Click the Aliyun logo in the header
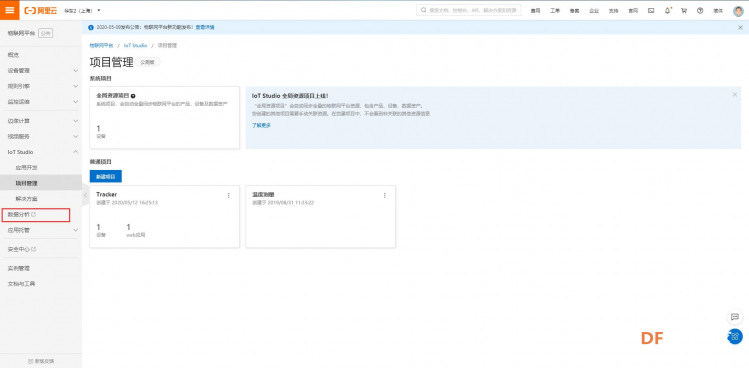The width and height of the screenshot is (749, 368). pos(41,10)
